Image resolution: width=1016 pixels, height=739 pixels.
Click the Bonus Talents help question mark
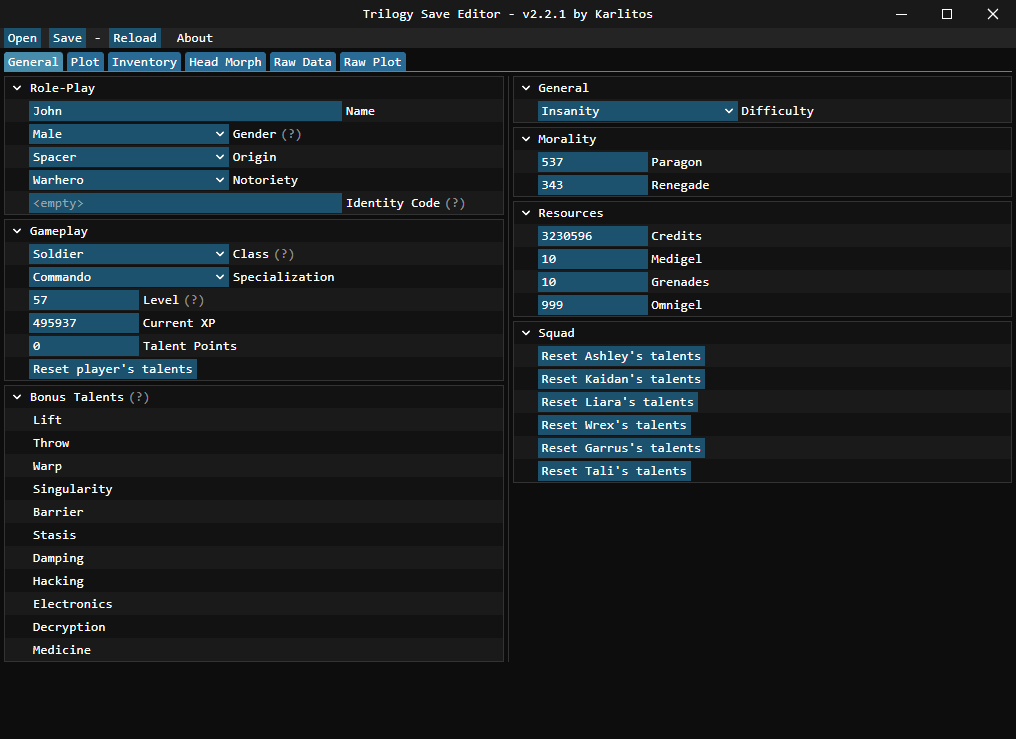point(139,397)
